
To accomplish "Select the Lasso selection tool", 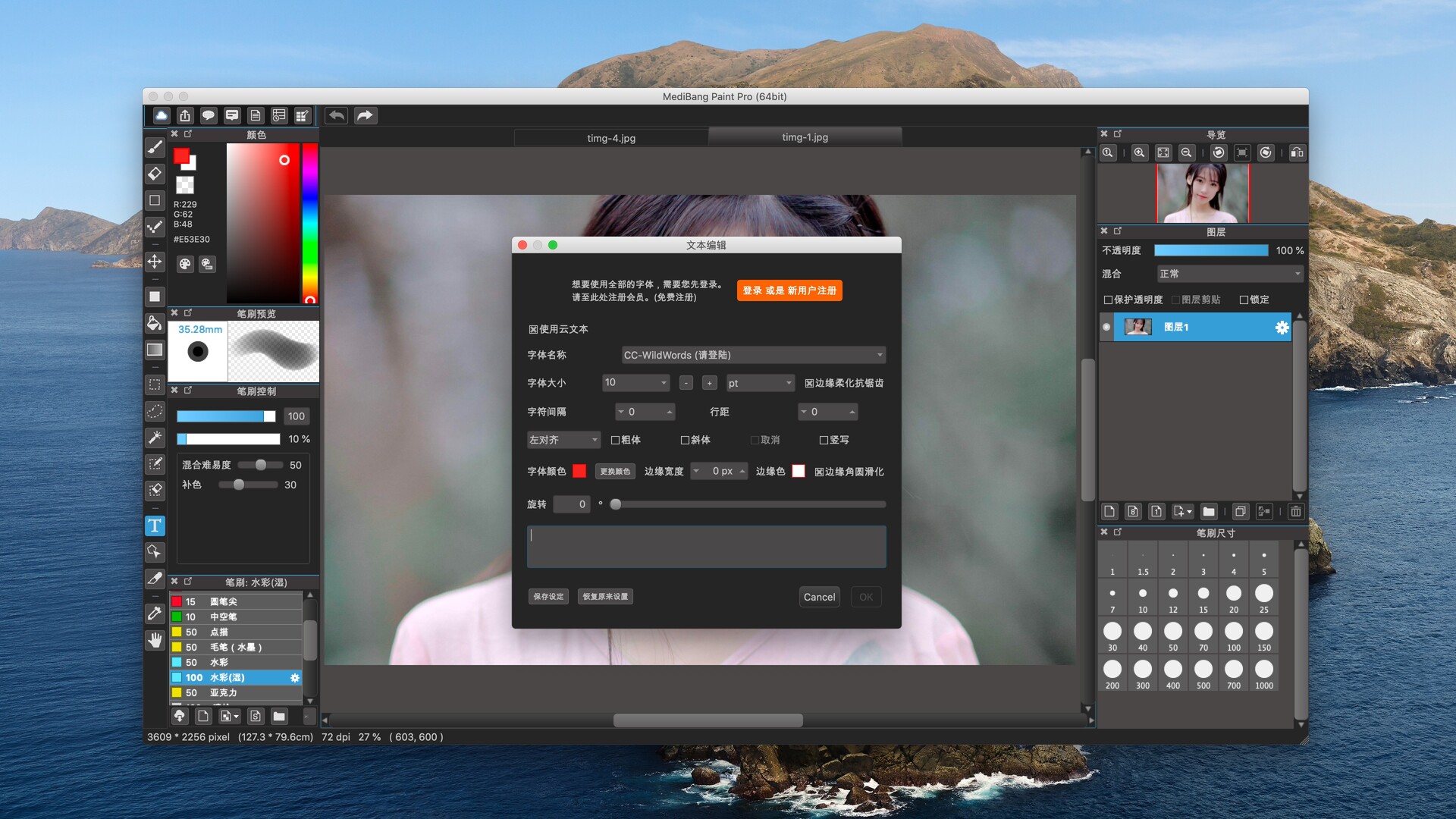I will click(155, 411).
